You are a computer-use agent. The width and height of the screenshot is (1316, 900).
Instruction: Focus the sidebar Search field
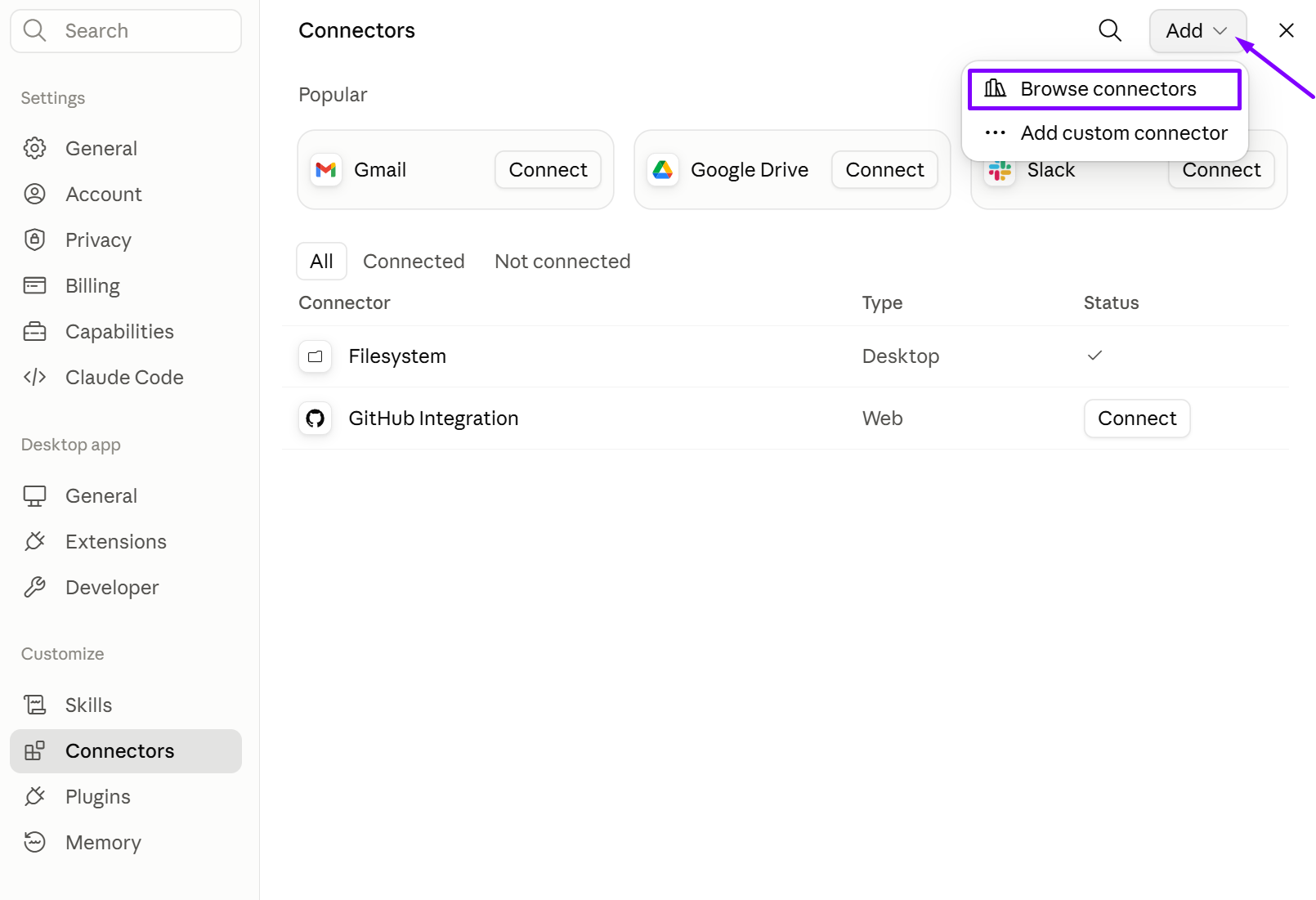click(x=126, y=31)
